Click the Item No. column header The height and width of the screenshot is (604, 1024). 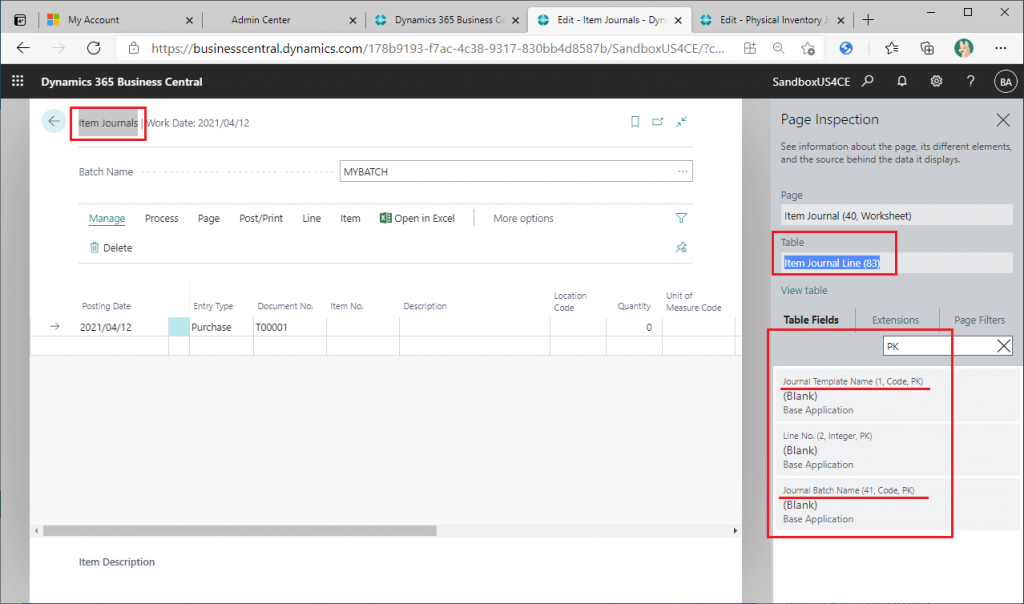click(347, 306)
